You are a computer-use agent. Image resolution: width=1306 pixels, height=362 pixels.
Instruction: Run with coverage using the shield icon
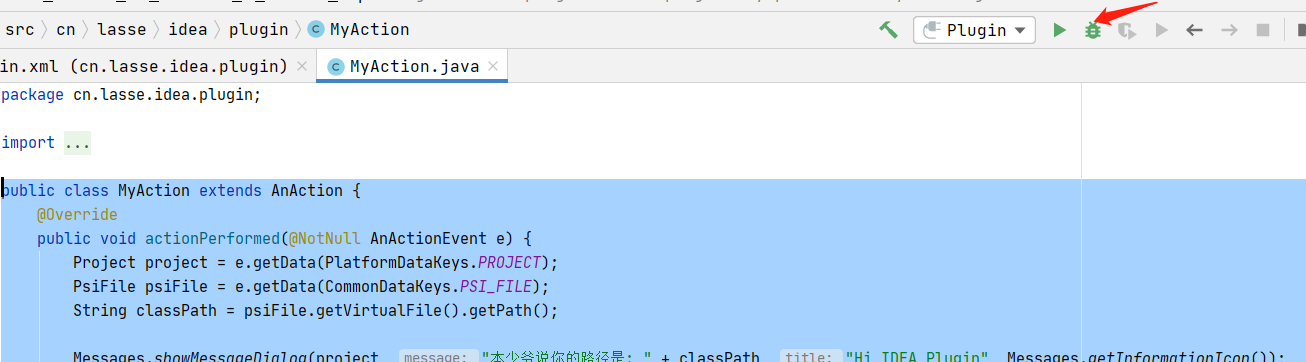(x=1127, y=31)
